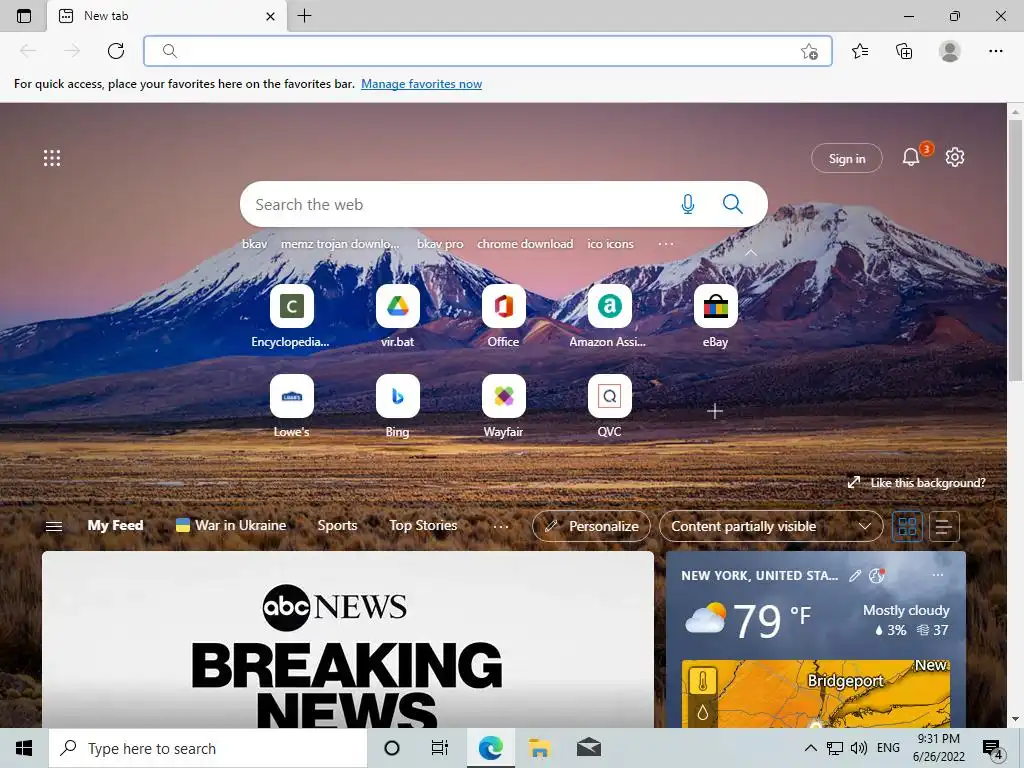This screenshot has width=1024, height=768.
Task: Click the ico icons search suggestion
Action: pos(610,244)
